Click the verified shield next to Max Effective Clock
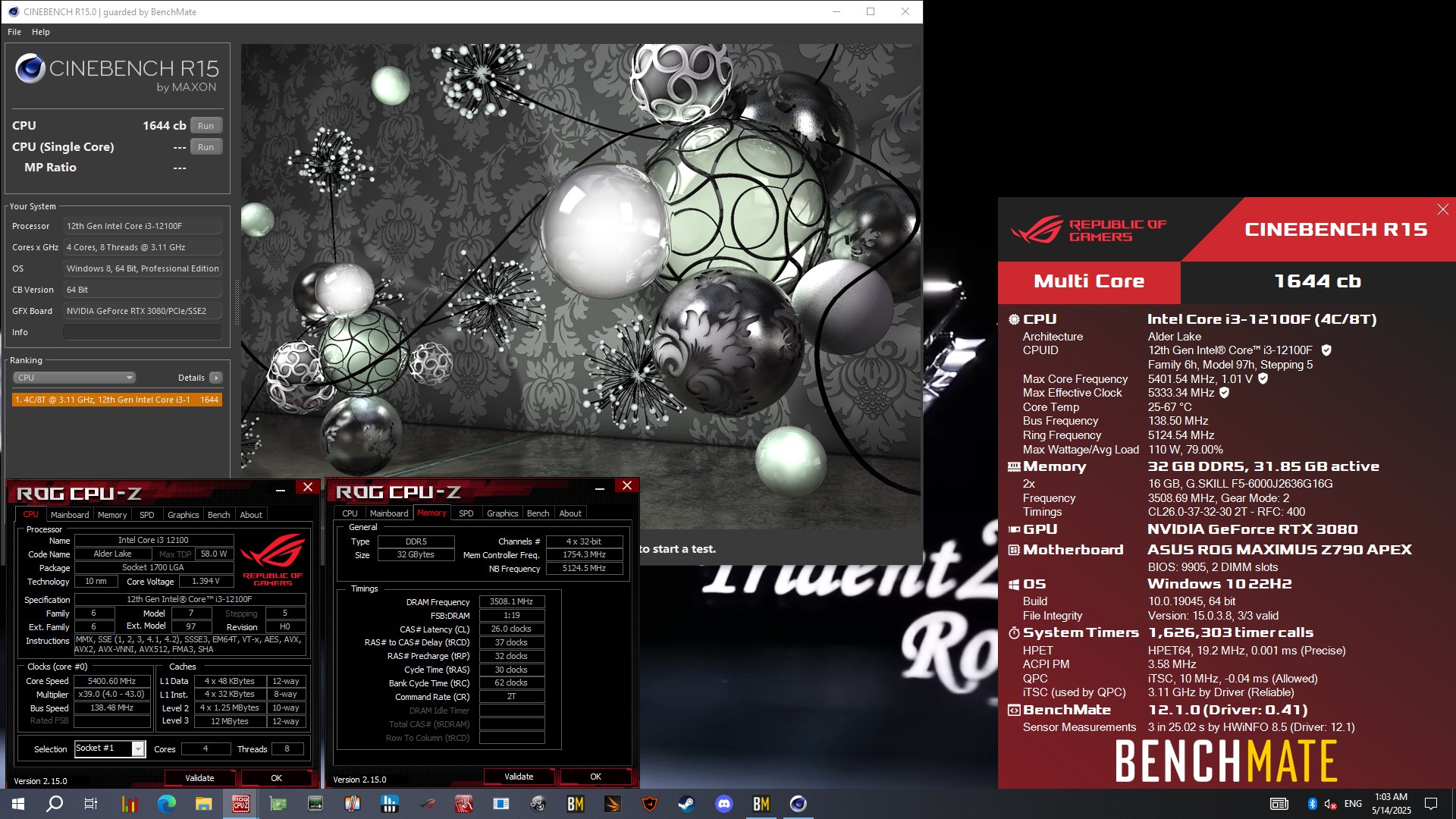 (1224, 393)
